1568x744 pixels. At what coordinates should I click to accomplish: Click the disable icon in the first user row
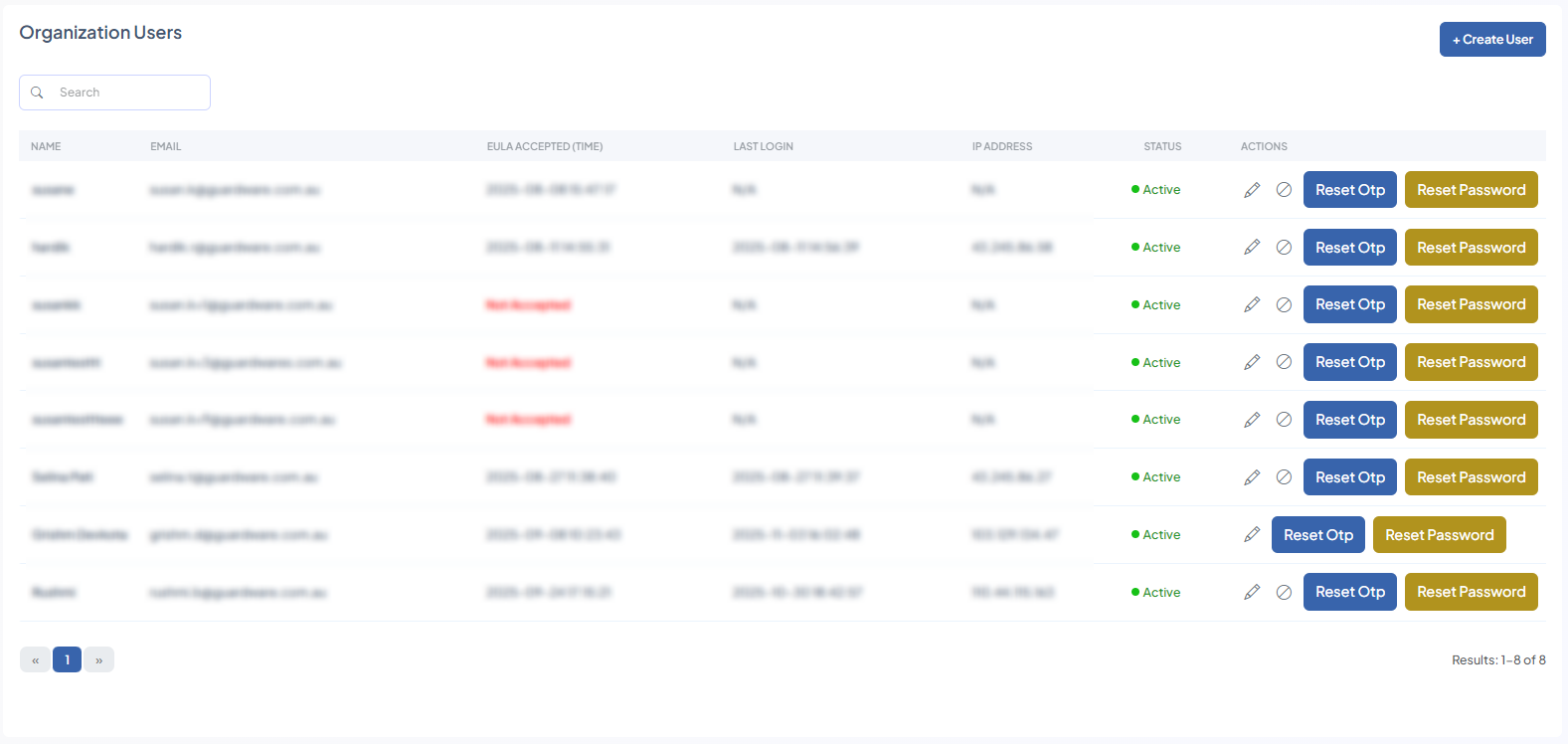point(1284,190)
